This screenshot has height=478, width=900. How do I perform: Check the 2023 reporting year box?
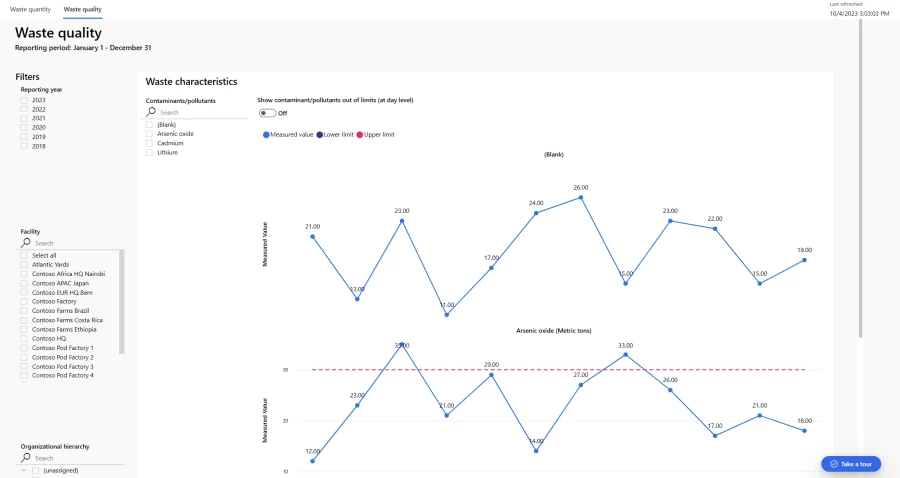pos(25,100)
